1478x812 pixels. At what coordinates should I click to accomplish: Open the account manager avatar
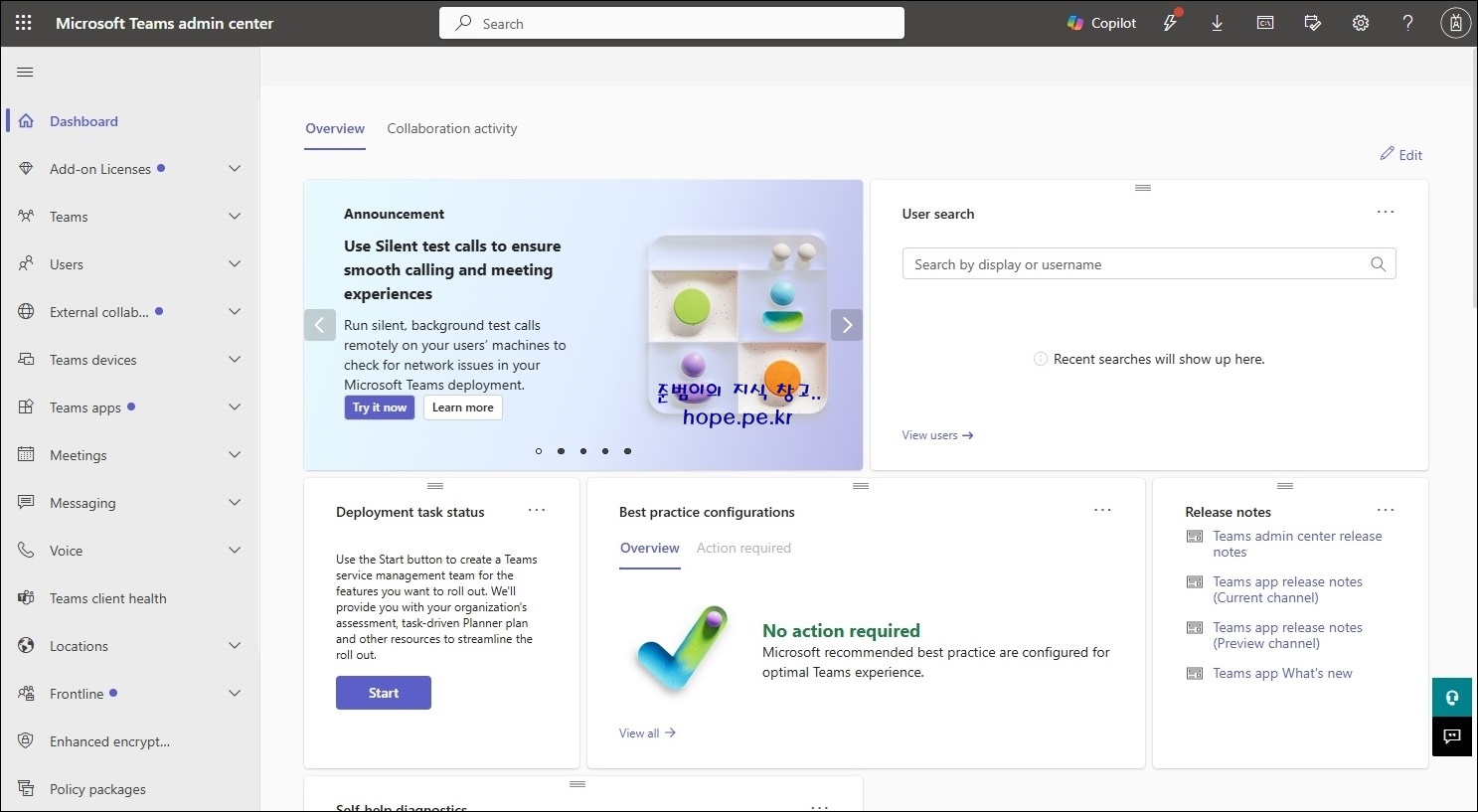tap(1456, 23)
